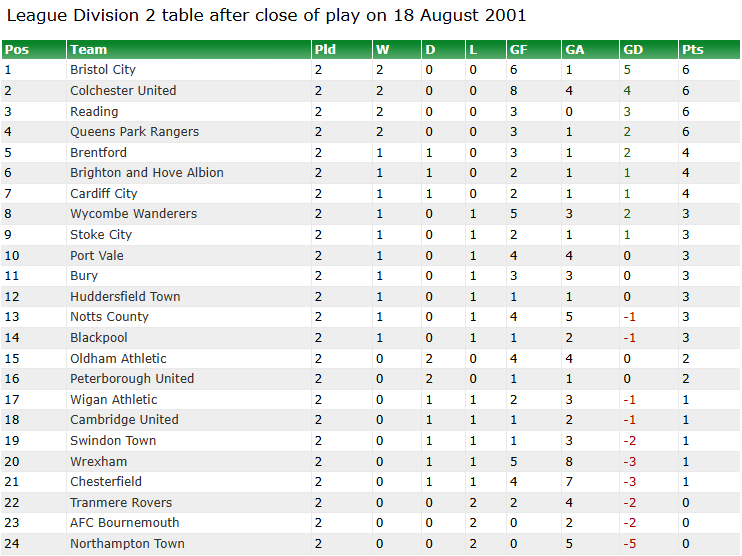The width and height of the screenshot is (742, 556).
Task: Click Northampton Town team name
Action: (127, 544)
